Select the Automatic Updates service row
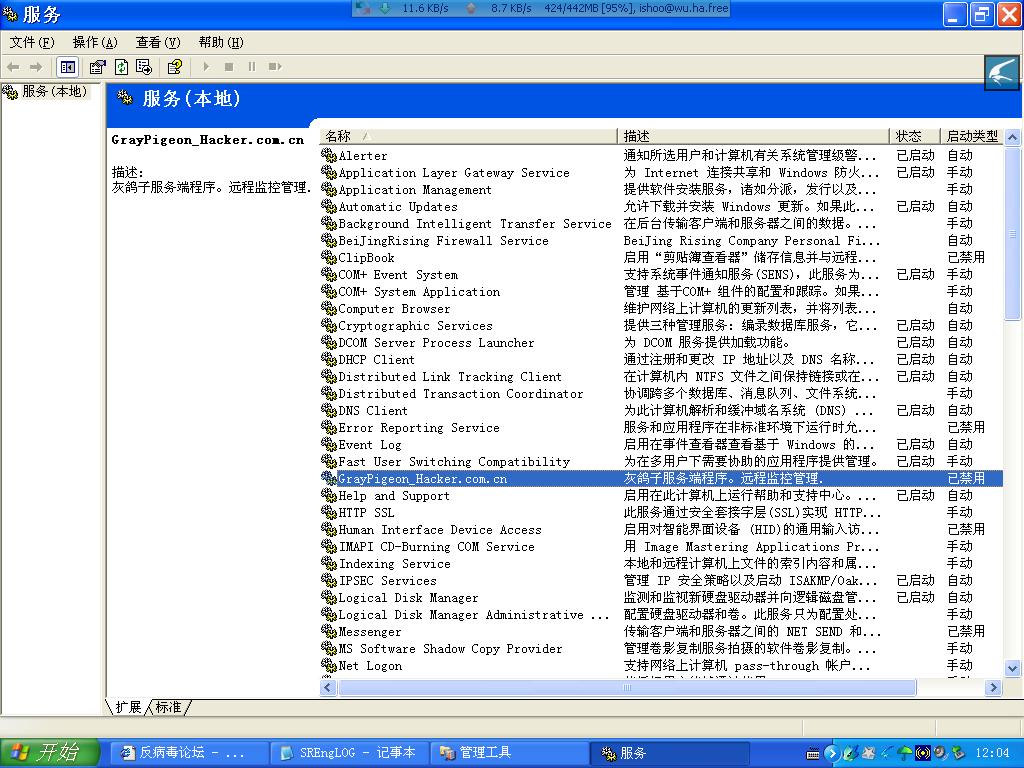Screen dimensions: 1024x768 tap(662, 206)
